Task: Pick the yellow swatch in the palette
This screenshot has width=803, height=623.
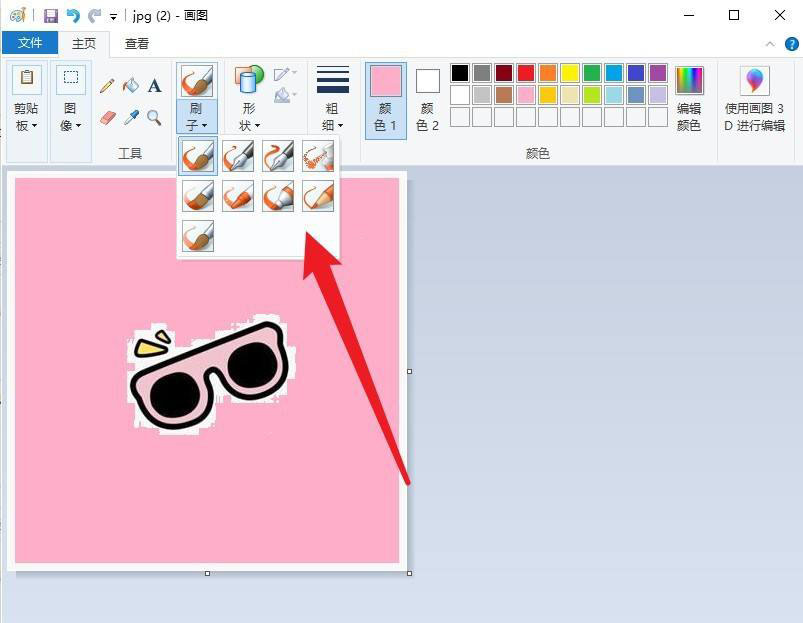Action: click(x=570, y=73)
